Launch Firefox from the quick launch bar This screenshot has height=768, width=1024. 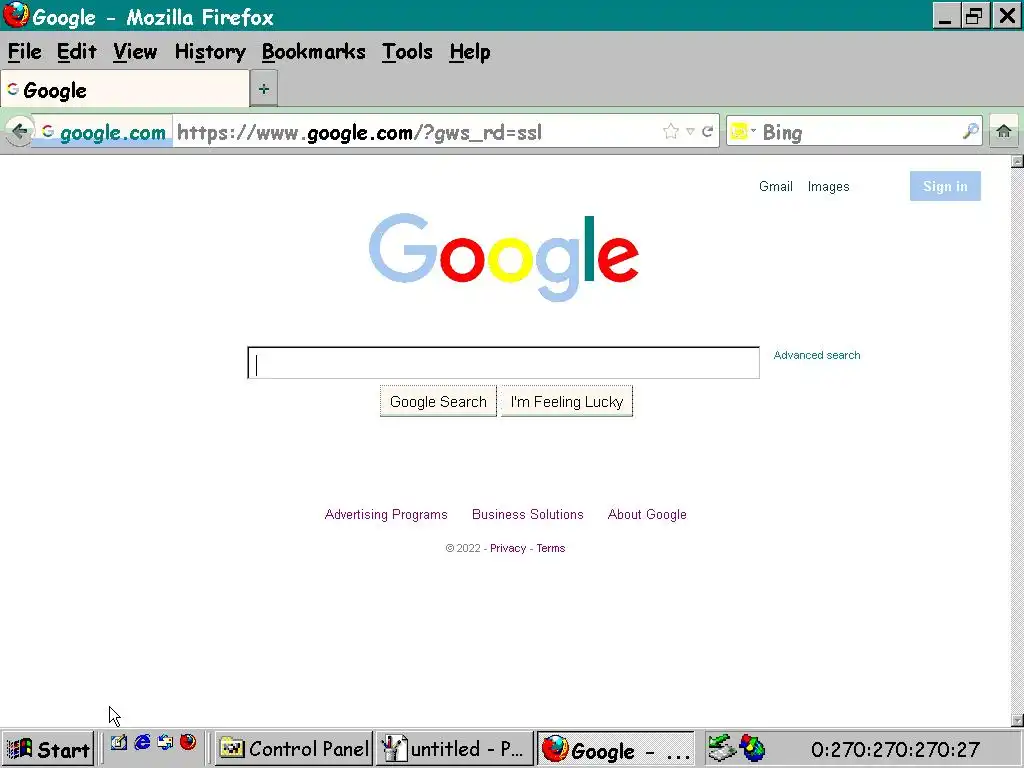pos(188,743)
